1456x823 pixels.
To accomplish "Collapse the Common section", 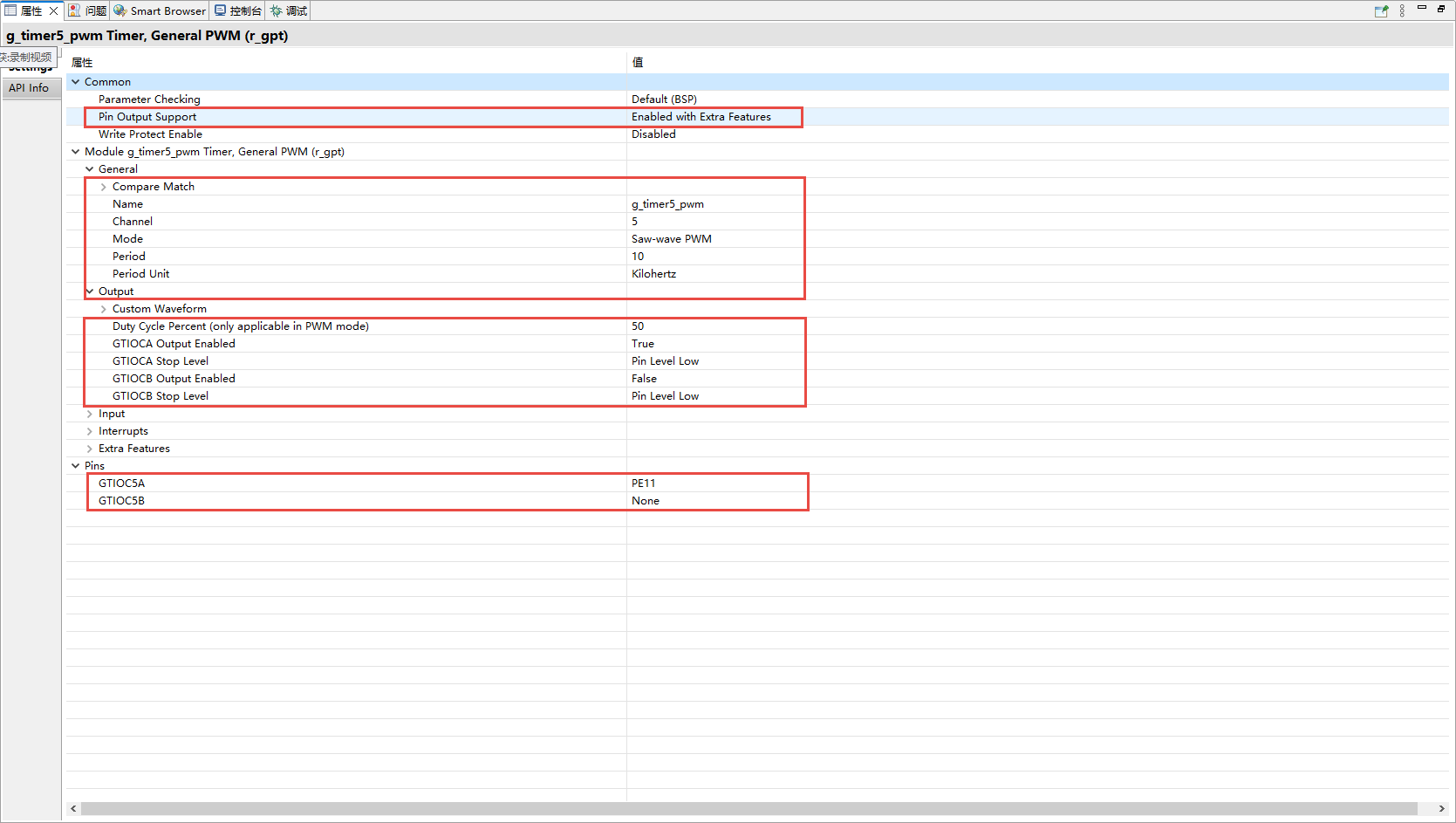I will click(75, 82).
